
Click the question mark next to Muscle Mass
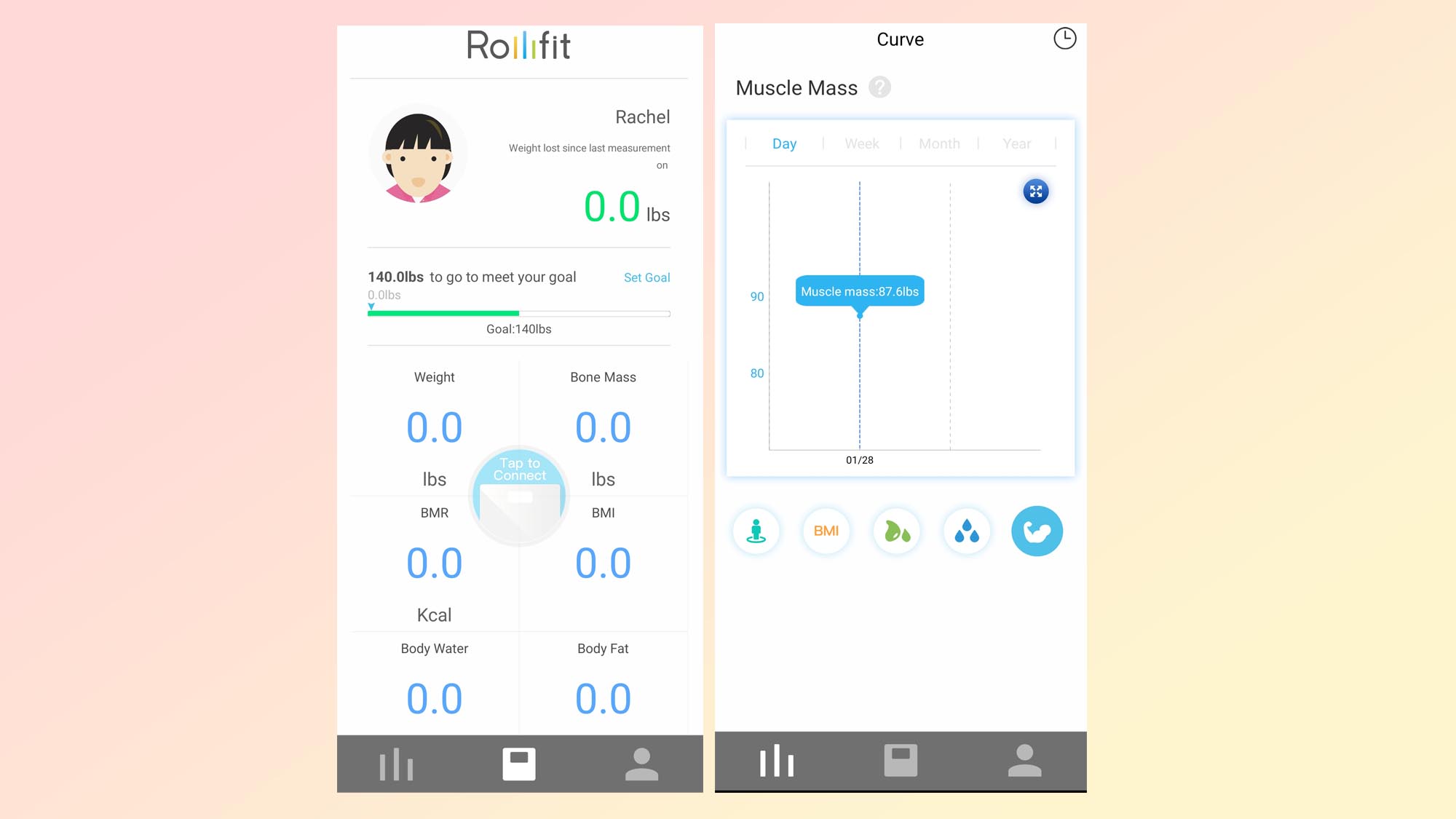click(879, 88)
